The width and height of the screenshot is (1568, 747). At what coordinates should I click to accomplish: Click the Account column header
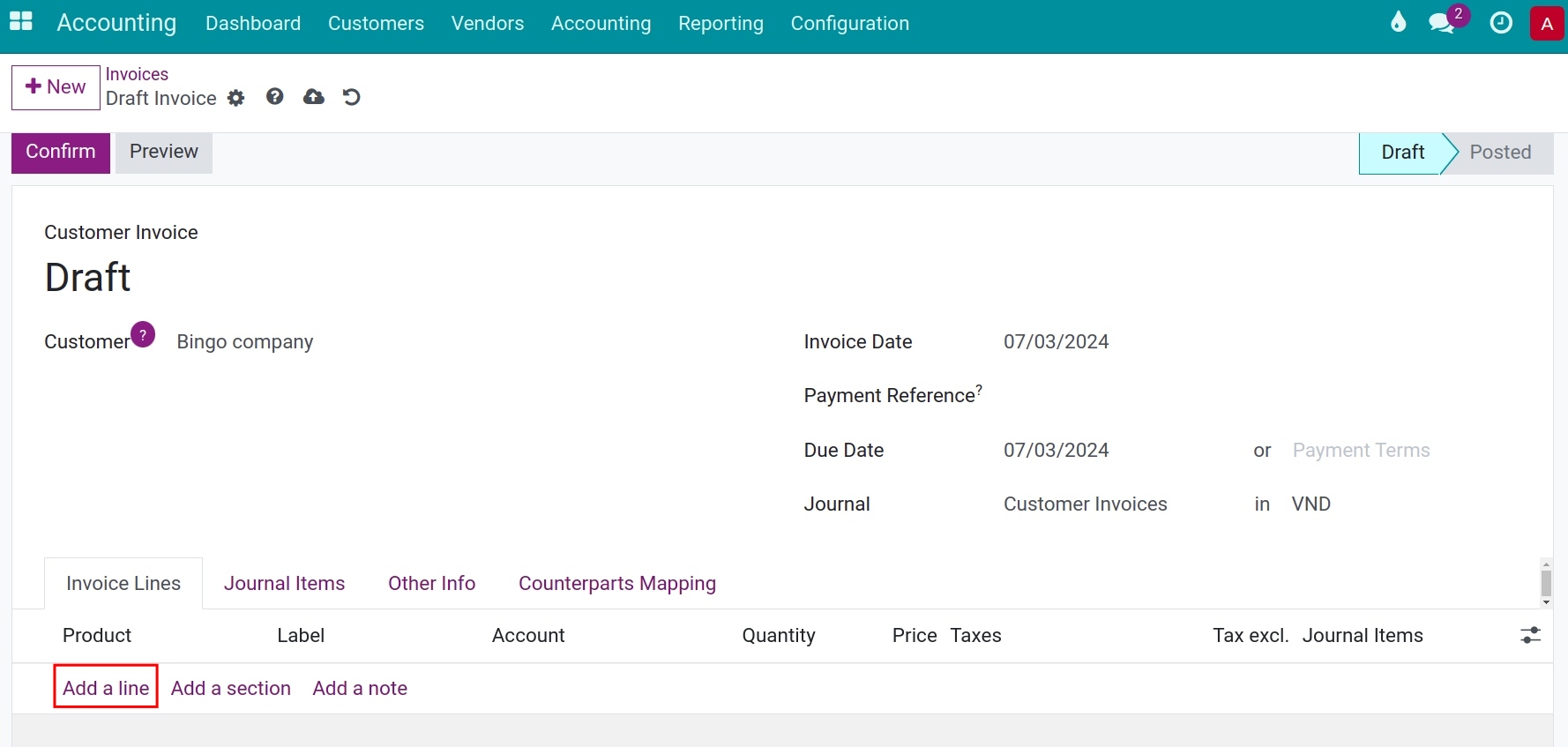click(x=528, y=636)
